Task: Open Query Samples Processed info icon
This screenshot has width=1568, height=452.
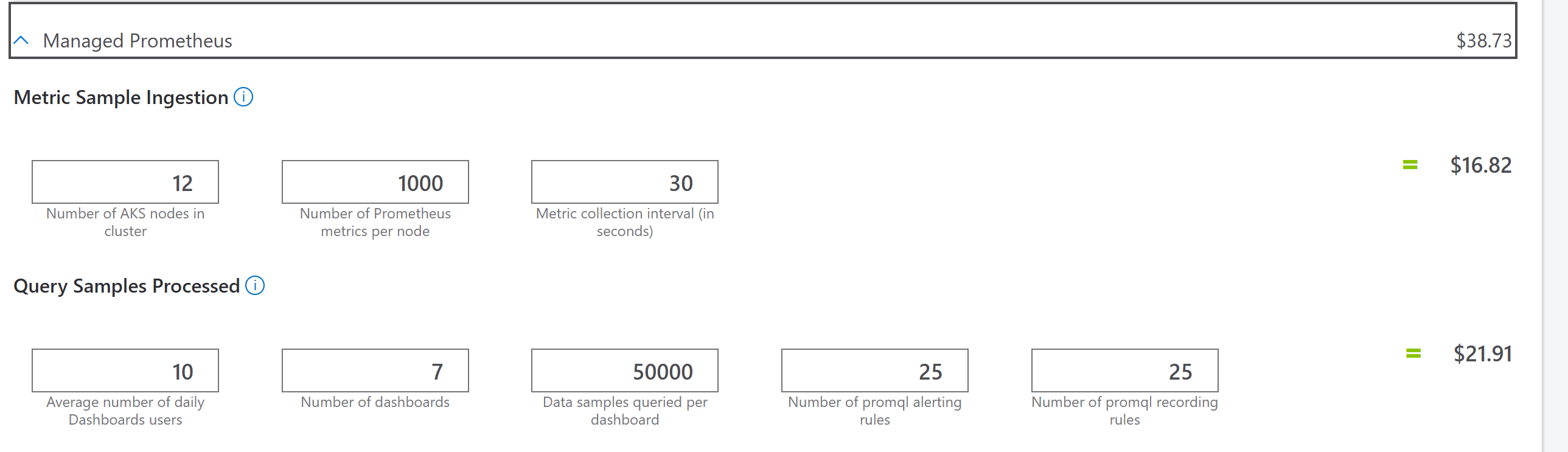Action: pos(255,286)
